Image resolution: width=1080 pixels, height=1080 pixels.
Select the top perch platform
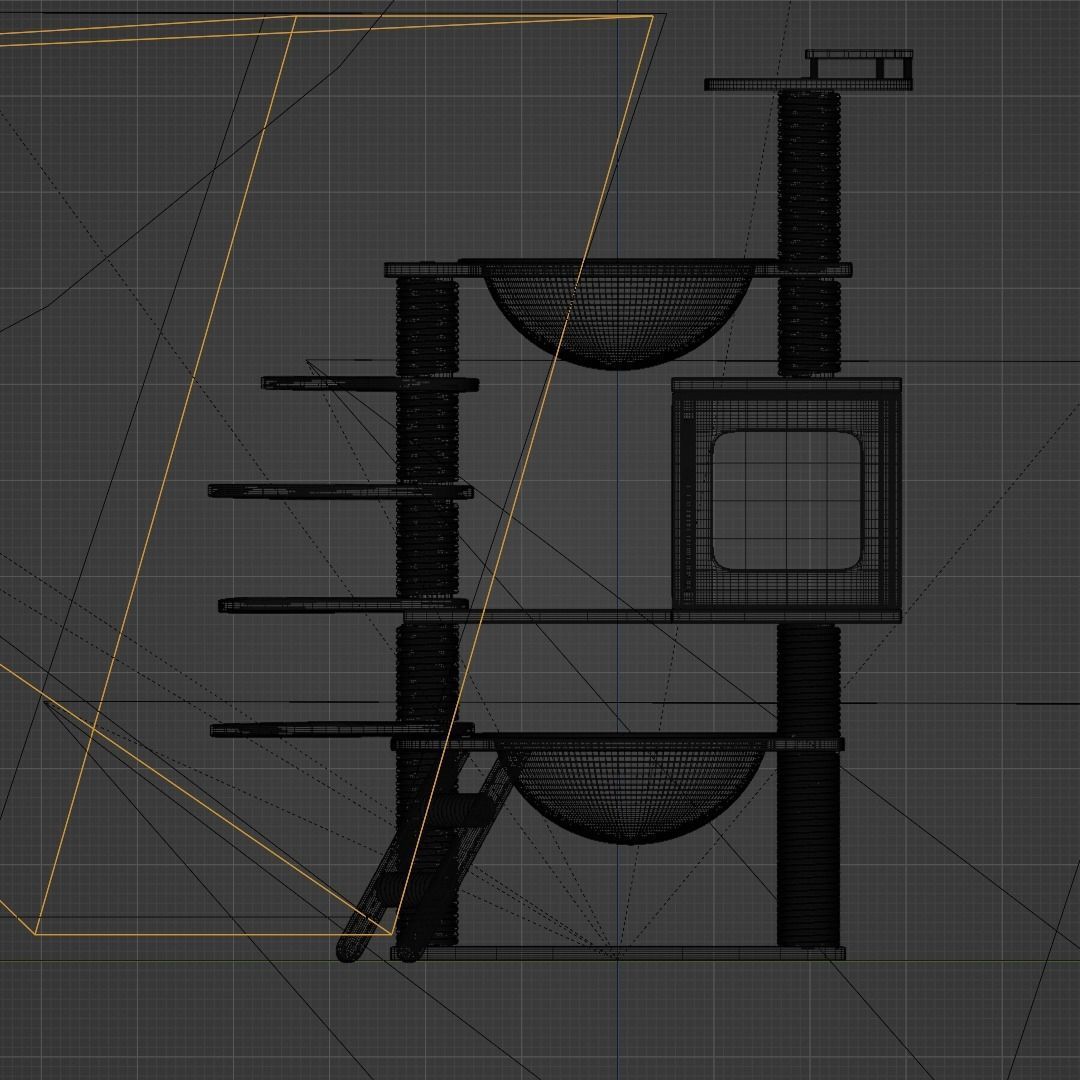click(x=808, y=85)
